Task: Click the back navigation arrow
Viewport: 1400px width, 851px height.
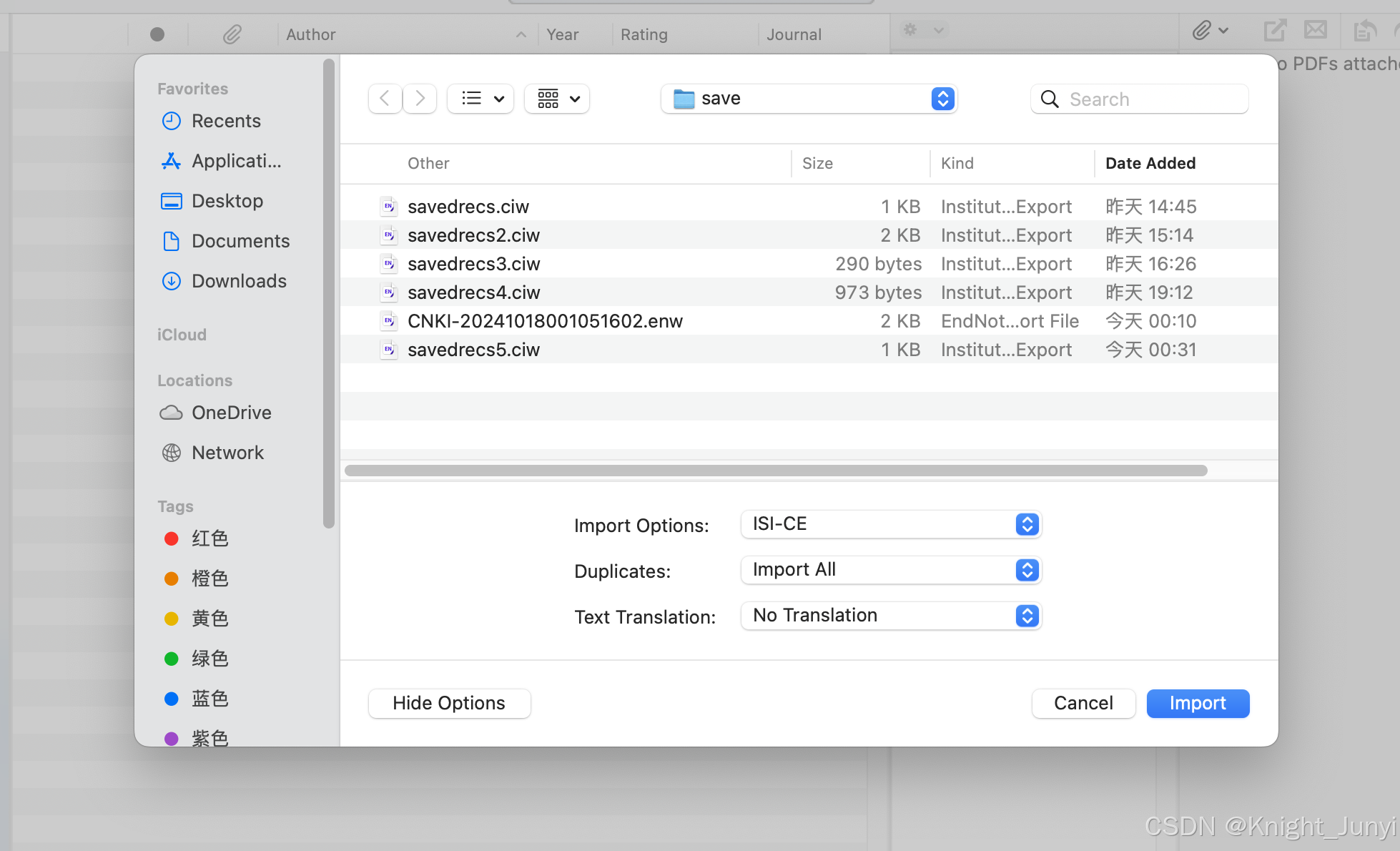Action: [x=385, y=99]
